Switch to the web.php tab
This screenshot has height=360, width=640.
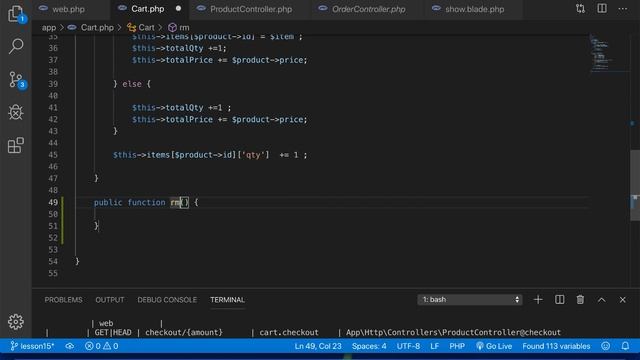(68, 9)
